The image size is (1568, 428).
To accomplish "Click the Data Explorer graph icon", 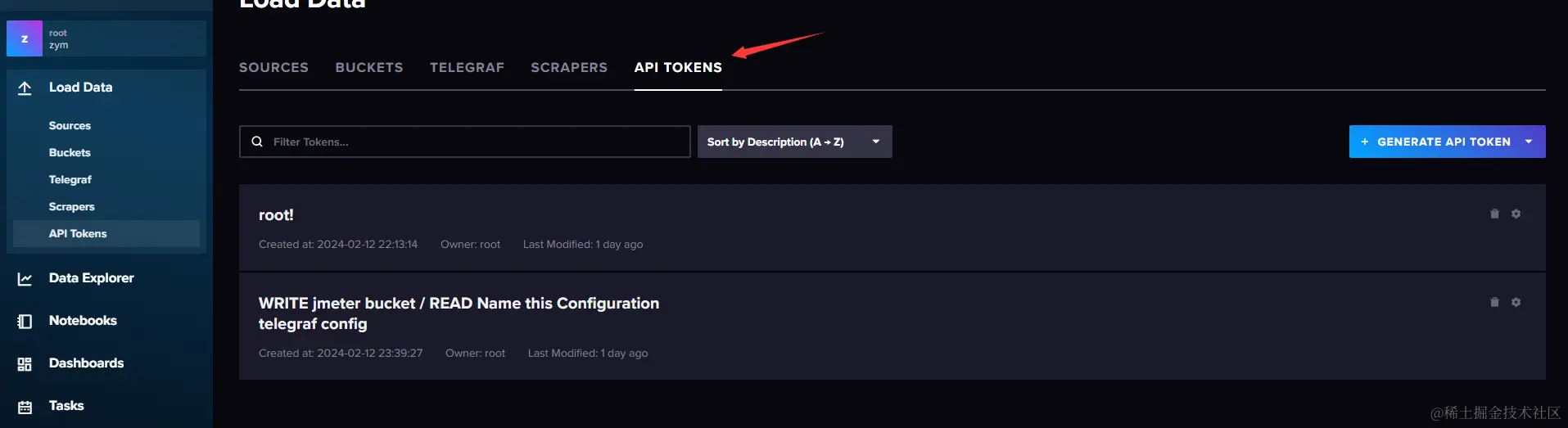I will click(25, 279).
